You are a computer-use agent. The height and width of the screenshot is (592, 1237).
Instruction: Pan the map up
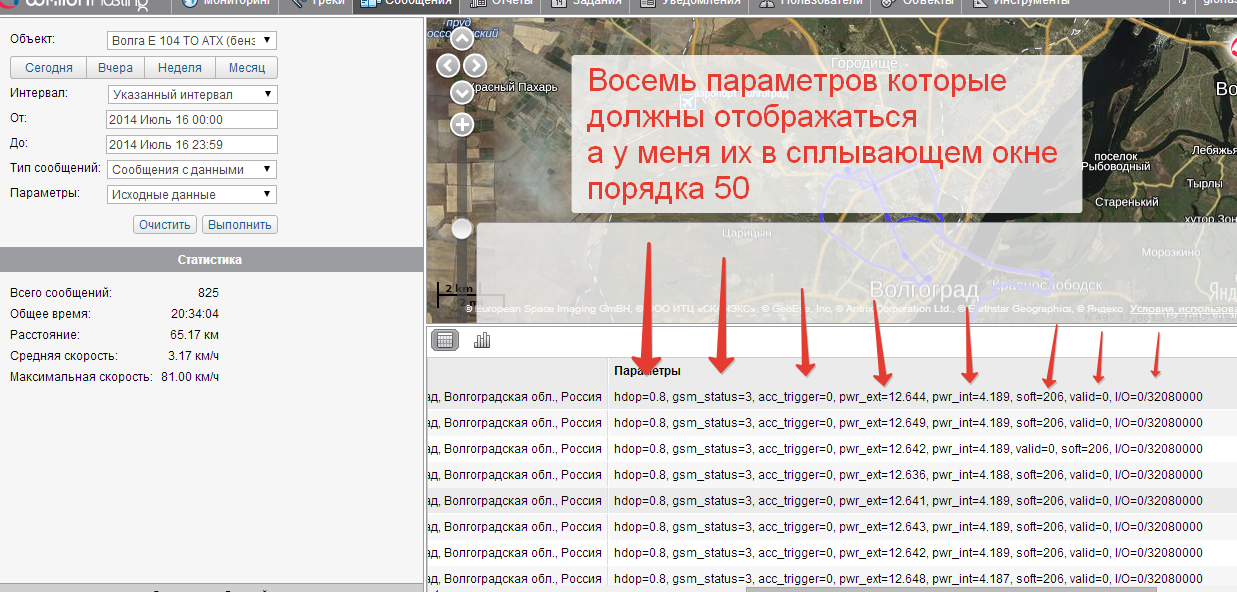coord(462,40)
